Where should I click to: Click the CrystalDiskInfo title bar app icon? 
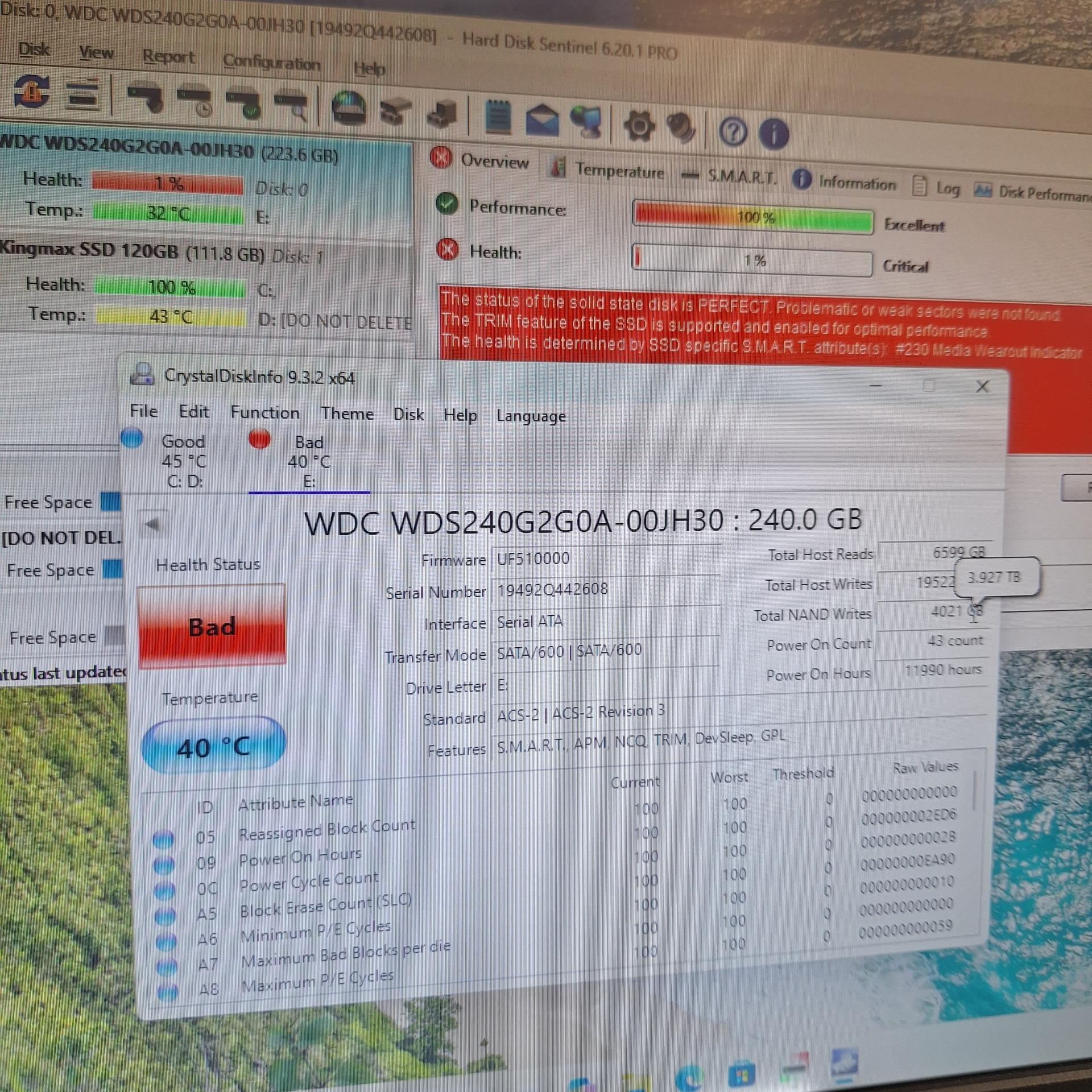point(142,374)
